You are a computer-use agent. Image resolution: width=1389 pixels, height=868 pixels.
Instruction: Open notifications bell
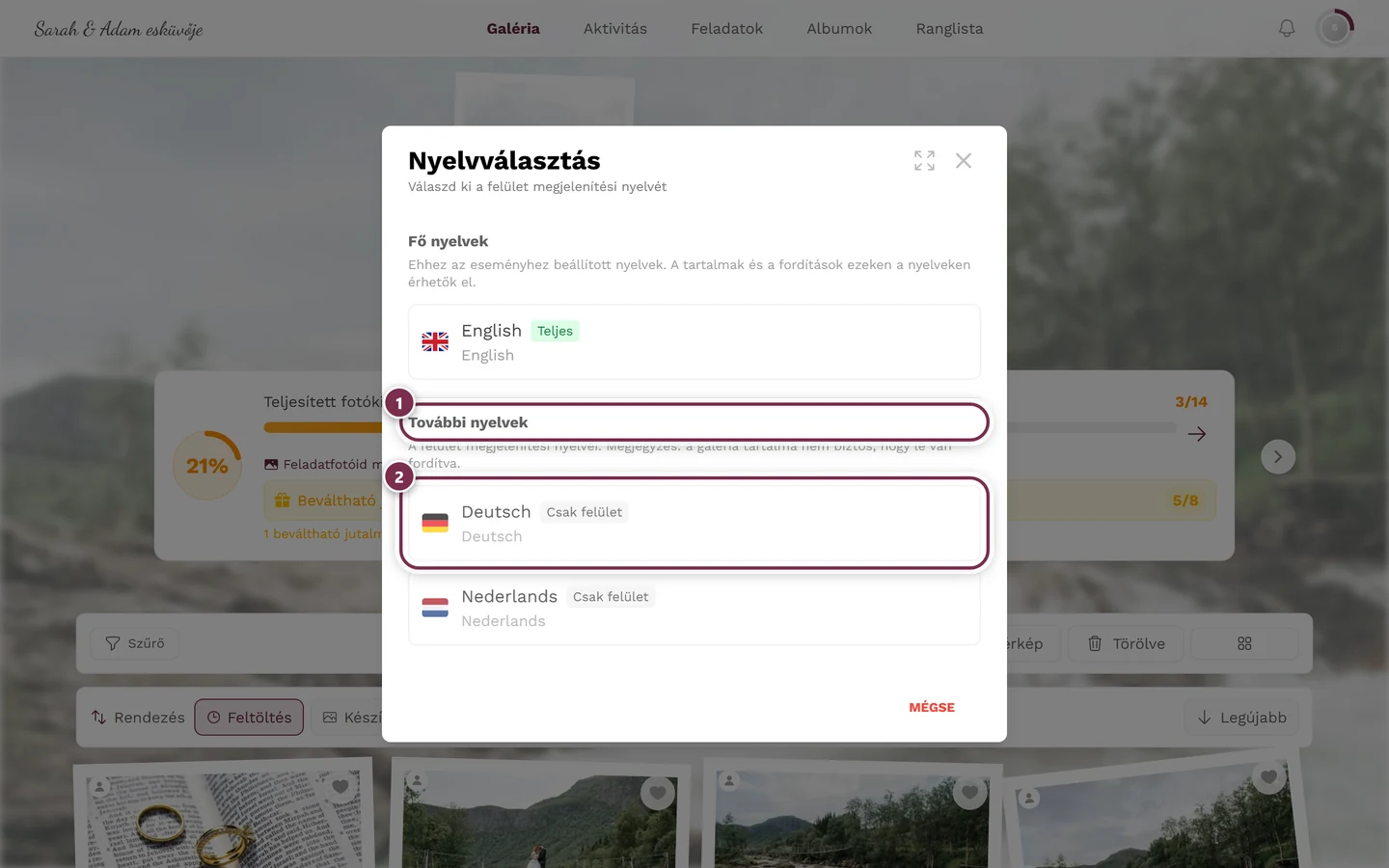pyautogui.click(x=1287, y=29)
